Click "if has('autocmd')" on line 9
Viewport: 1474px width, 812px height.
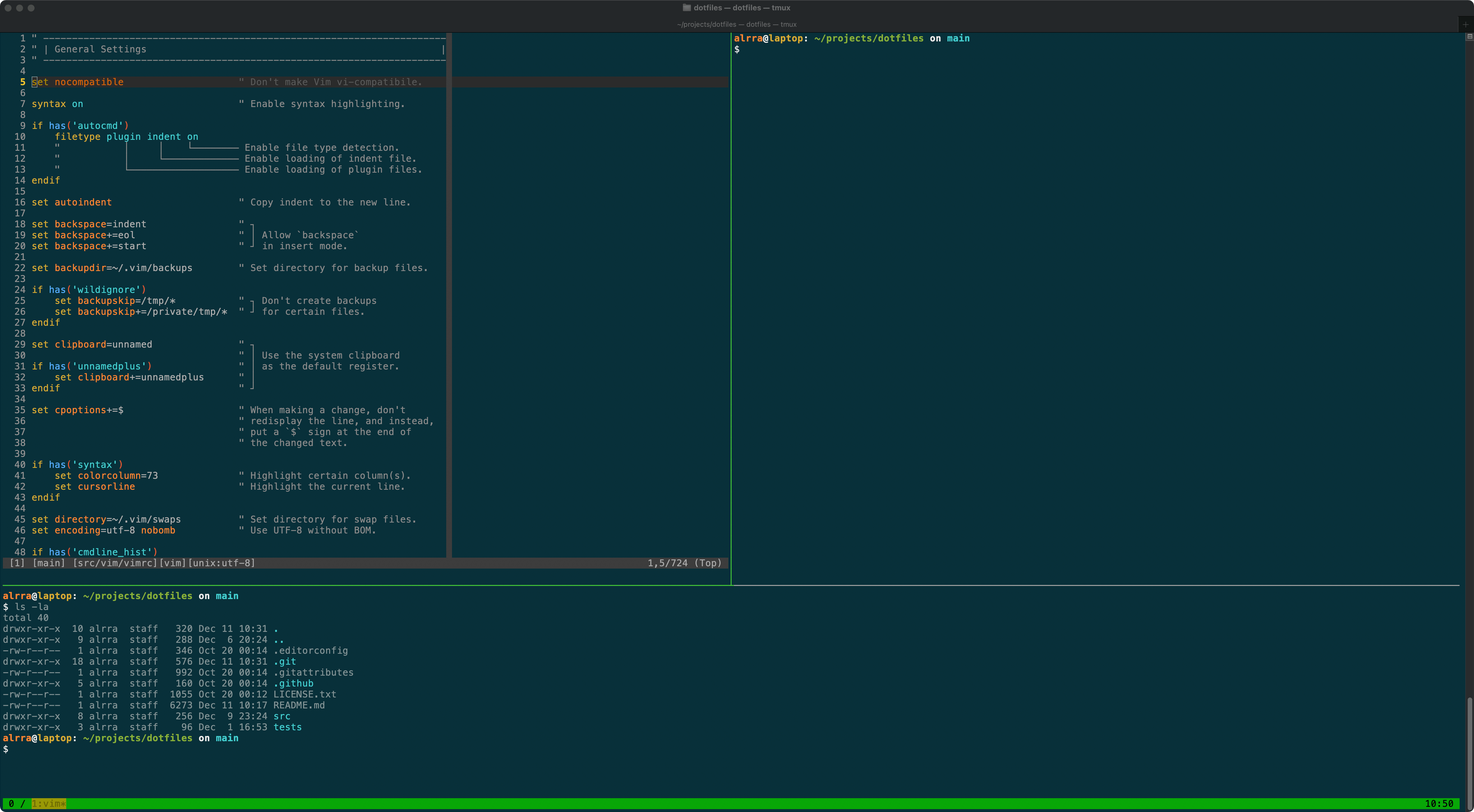pyautogui.click(x=80, y=126)
